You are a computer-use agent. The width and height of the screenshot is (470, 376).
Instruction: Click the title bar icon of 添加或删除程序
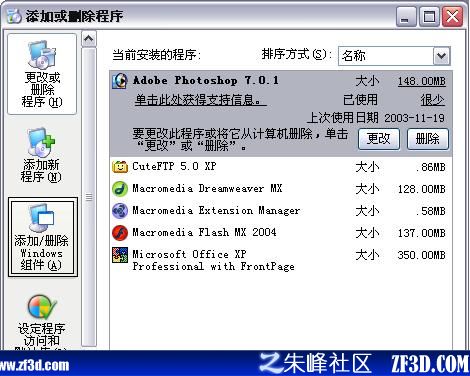[14, 16]
